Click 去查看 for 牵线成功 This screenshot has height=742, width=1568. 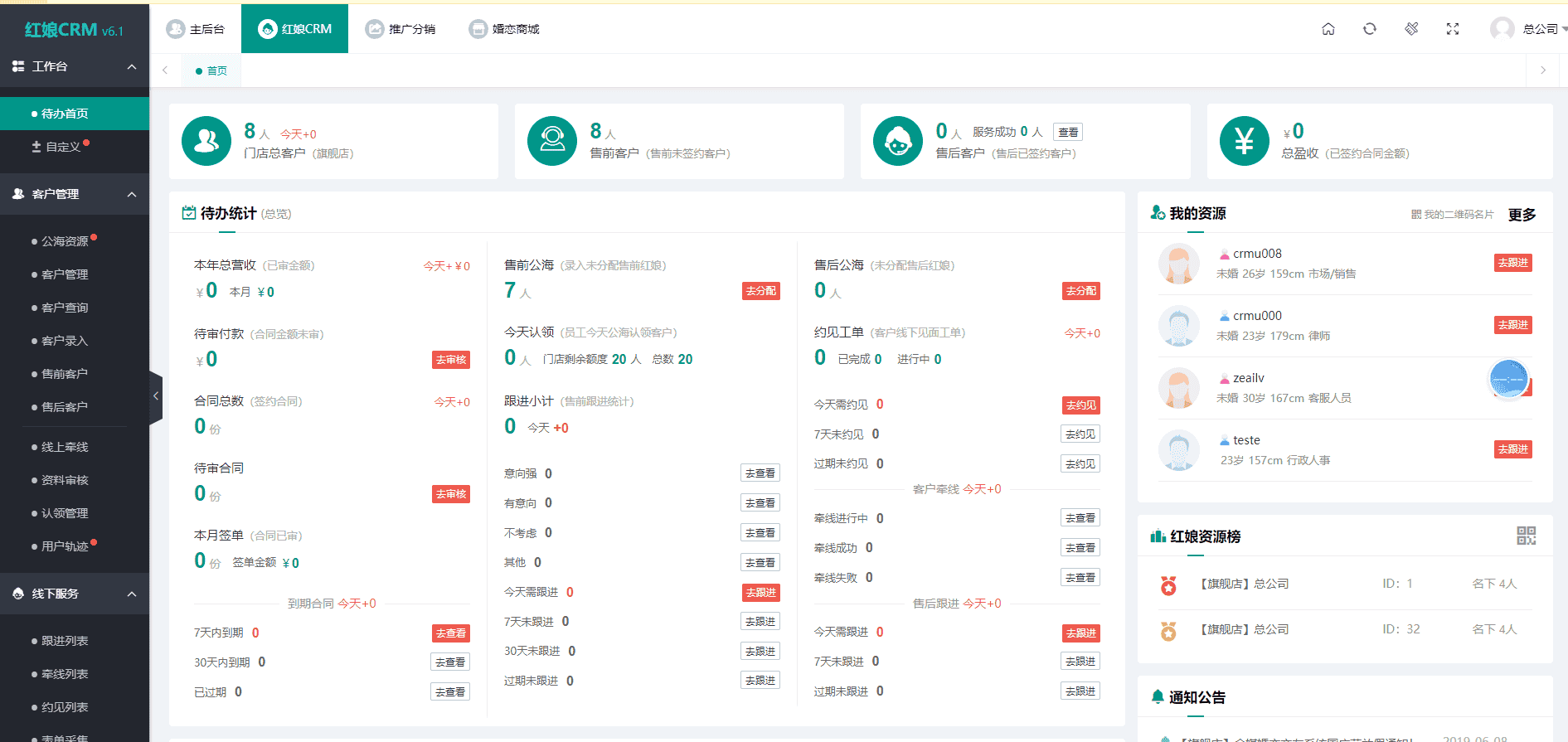tap(1080, 548)
